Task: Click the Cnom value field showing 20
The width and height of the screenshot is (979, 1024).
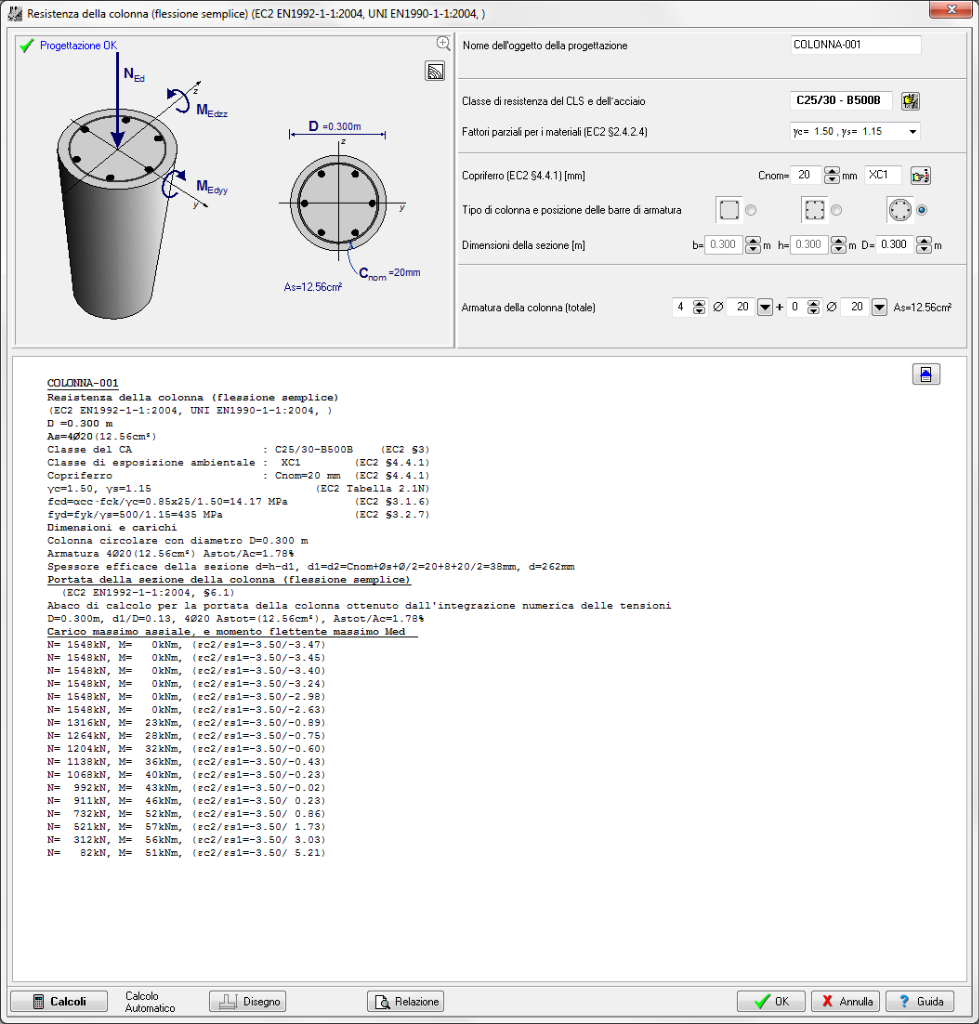Action: 807,176
